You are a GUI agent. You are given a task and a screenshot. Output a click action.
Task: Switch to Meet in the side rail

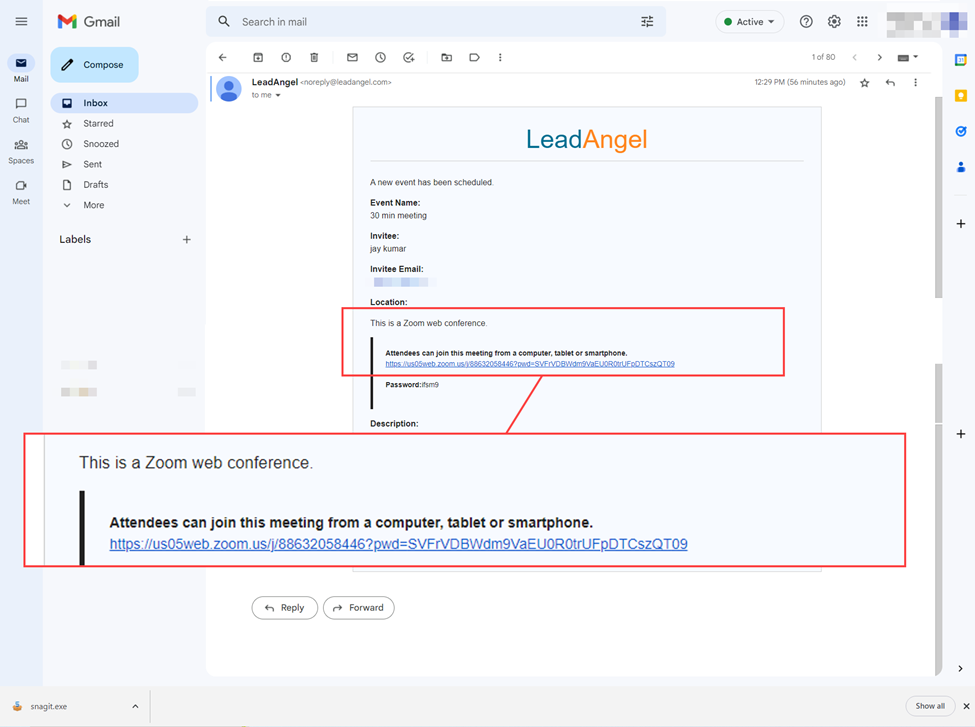coord(21,192)
